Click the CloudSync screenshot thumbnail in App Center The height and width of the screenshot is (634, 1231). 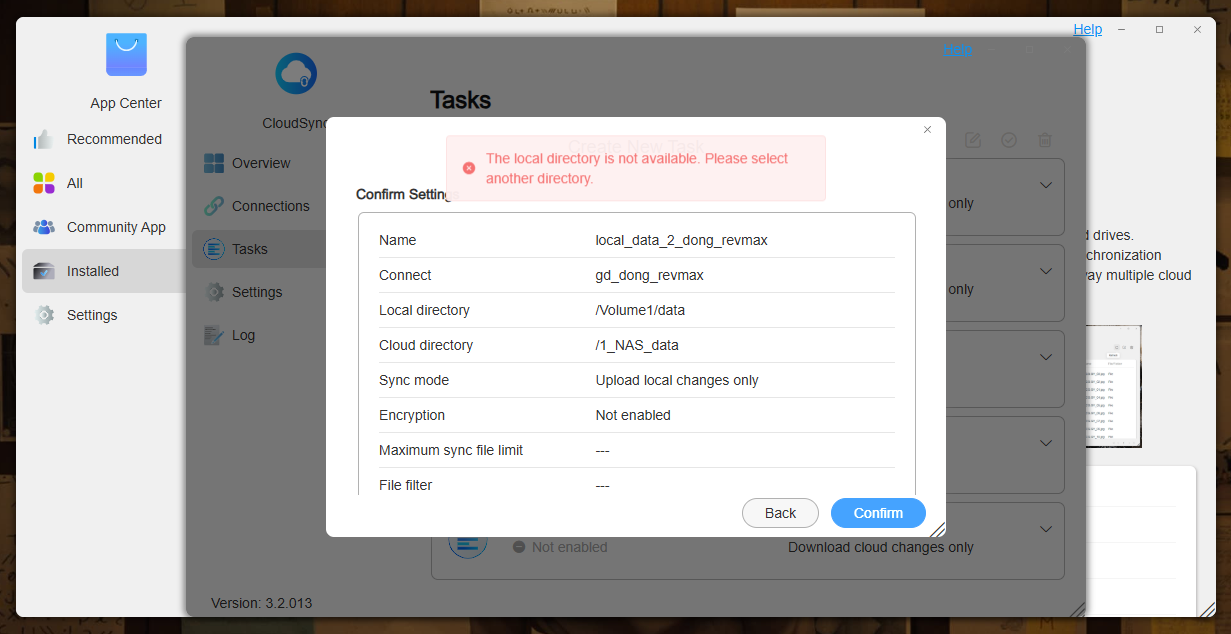point(1114,387)
